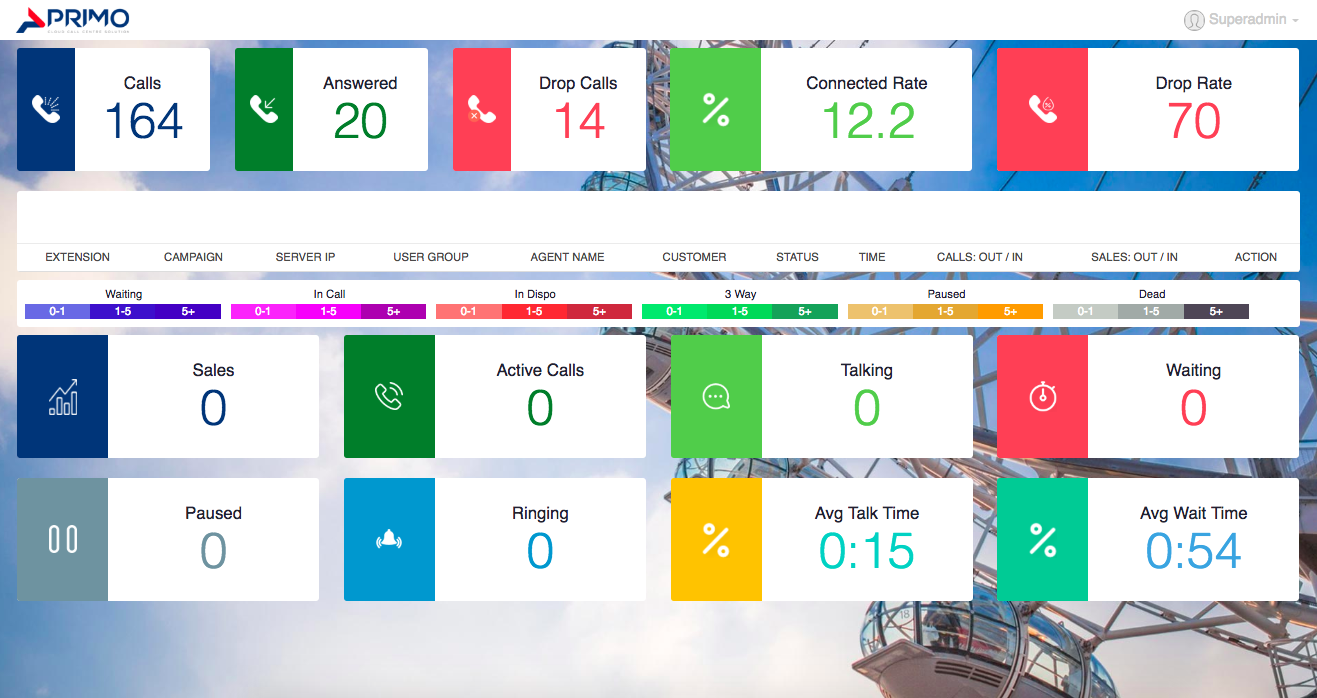Open the Superadmin user dropdown
The height and width of the screenshot is (698, 1317).
point(1241,20)
